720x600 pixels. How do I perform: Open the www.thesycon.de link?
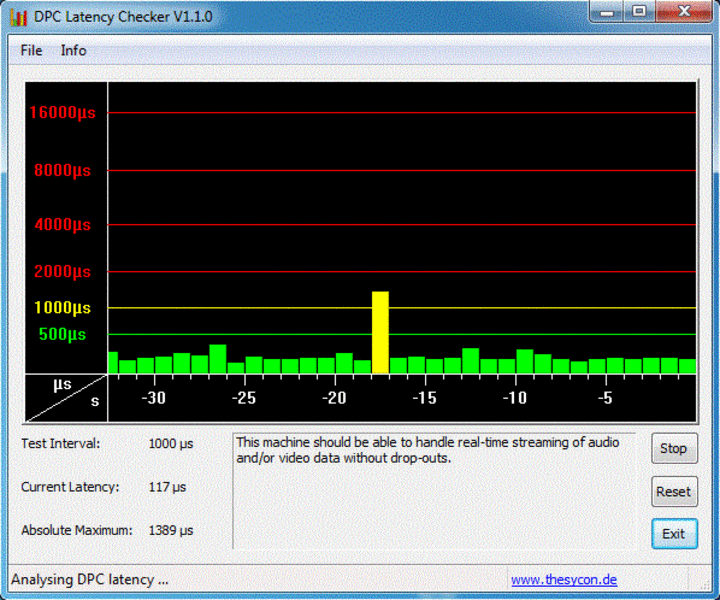point(564,580)
